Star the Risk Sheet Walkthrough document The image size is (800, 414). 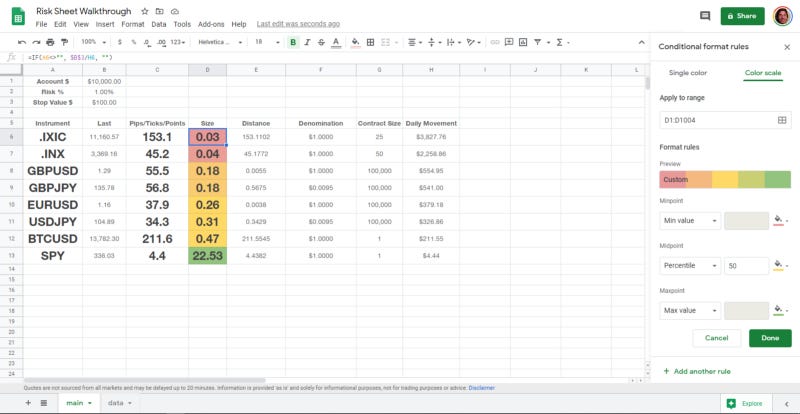tap(145, 11)
